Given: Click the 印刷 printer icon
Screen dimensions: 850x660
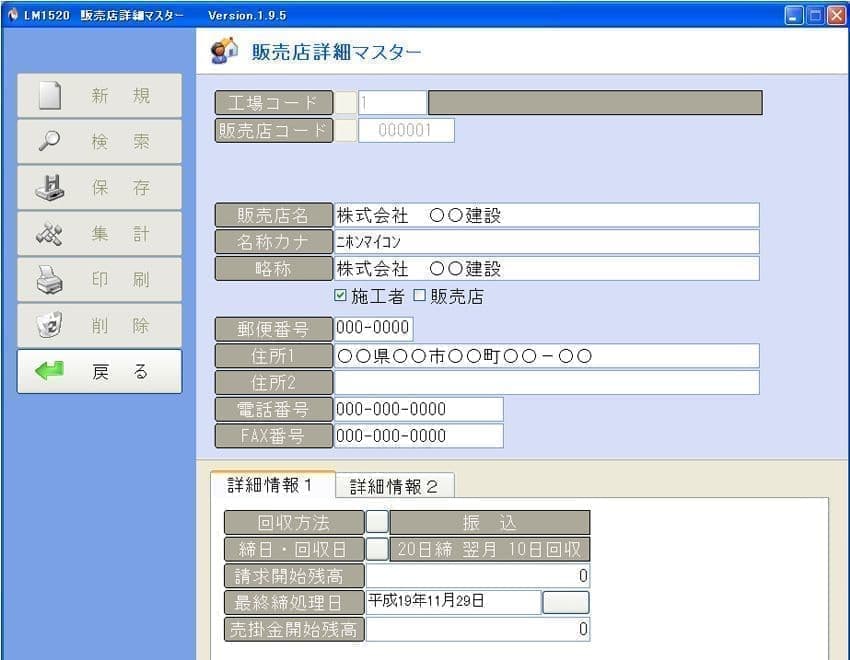Looking at the screenshot, I should click(x=49, y=280).
